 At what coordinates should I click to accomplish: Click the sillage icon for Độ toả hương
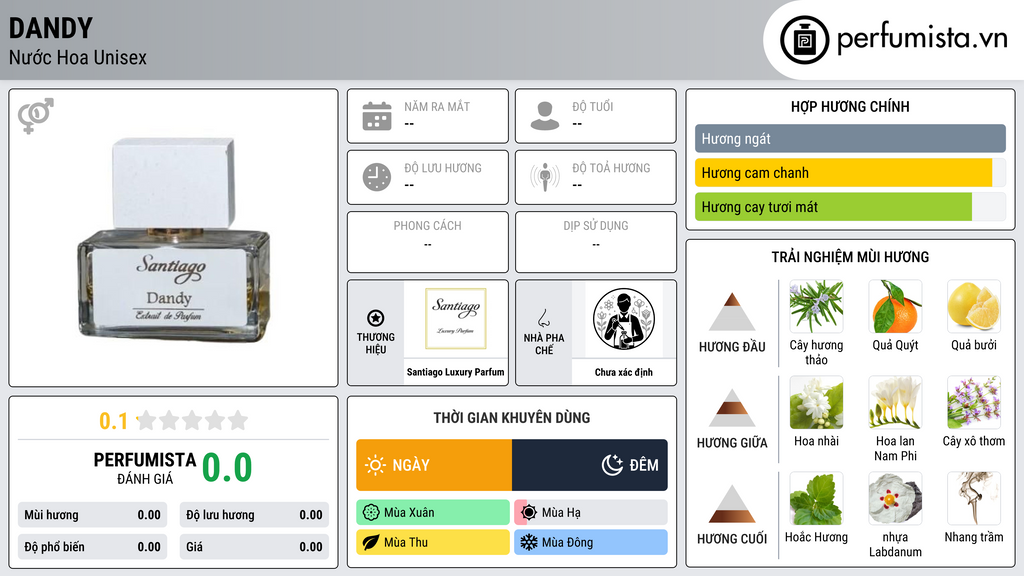[x=545, y=177]
